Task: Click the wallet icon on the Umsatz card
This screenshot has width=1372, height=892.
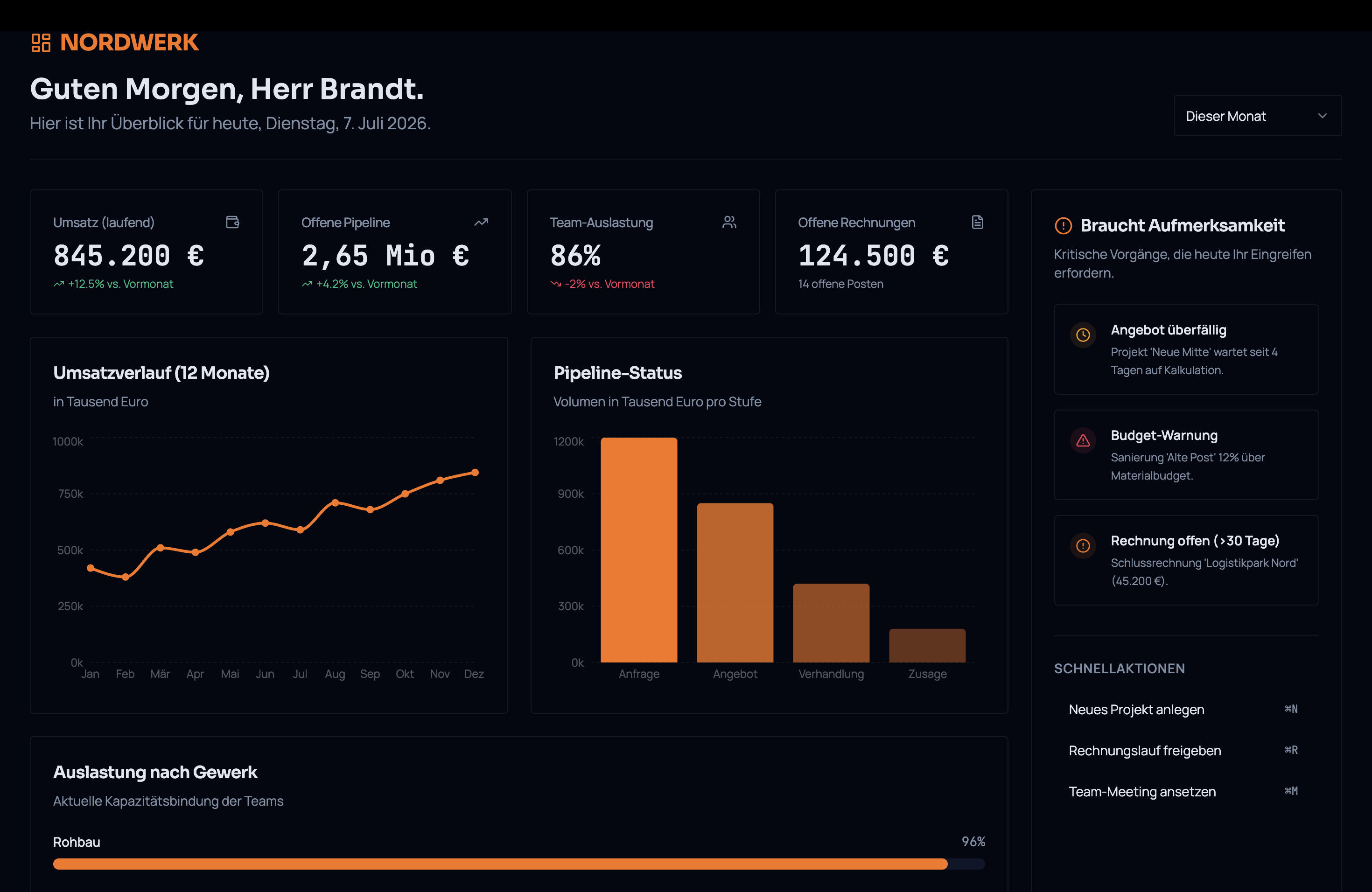Action: [232, 222]
